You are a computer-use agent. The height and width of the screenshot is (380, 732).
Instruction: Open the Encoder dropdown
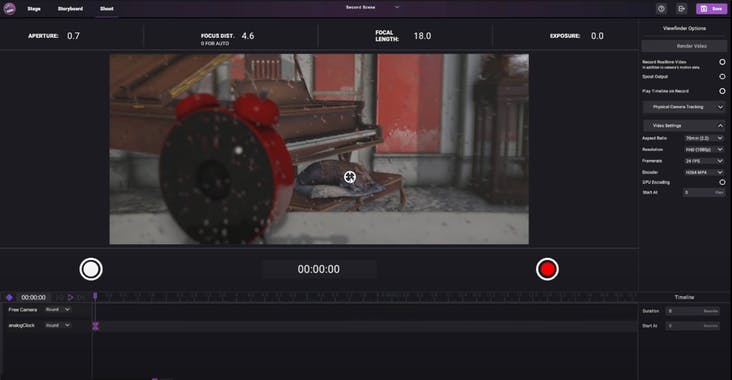(704, 172)
